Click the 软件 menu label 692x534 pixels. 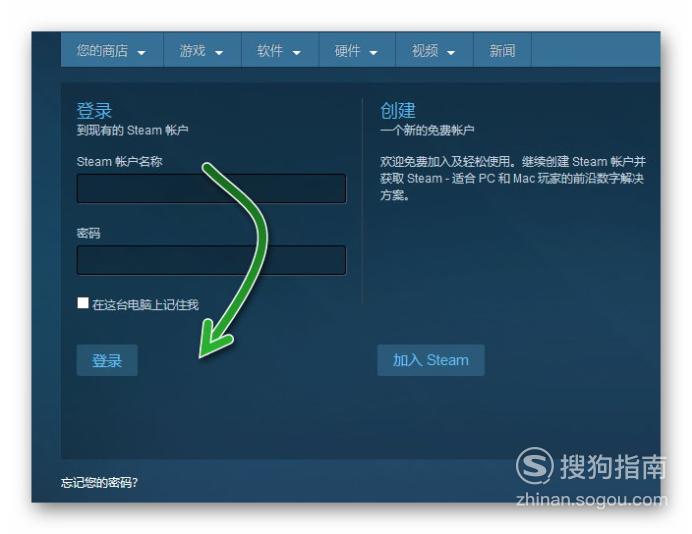(270, 50)
